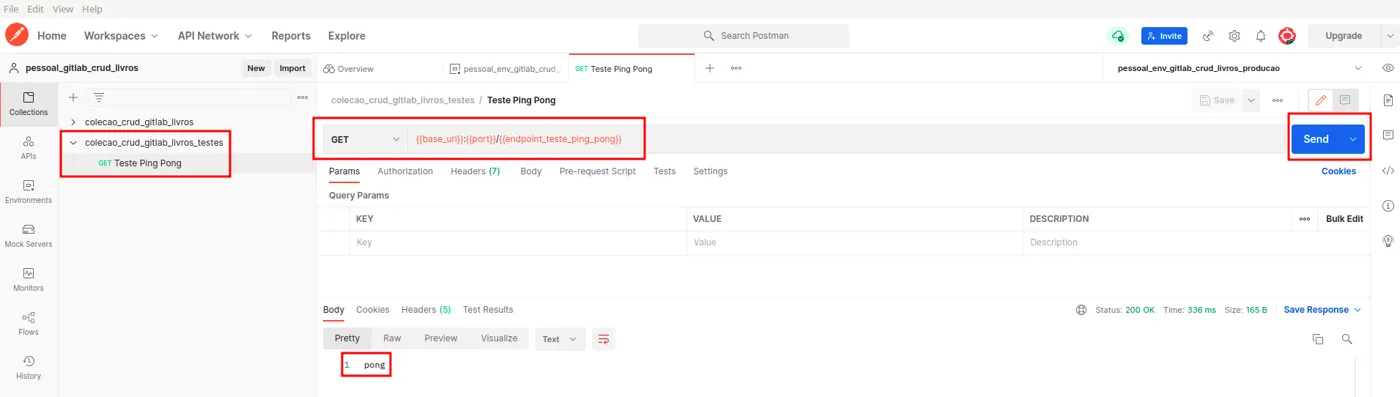Select the Pretty response view

(347, 338)
